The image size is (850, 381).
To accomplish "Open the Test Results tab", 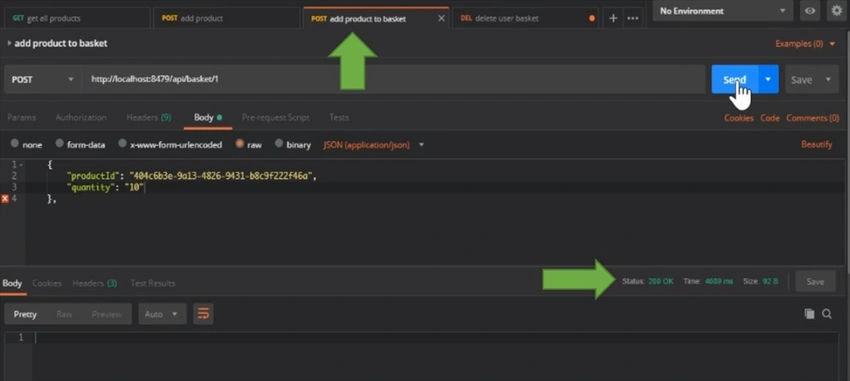I will [153, 283].
